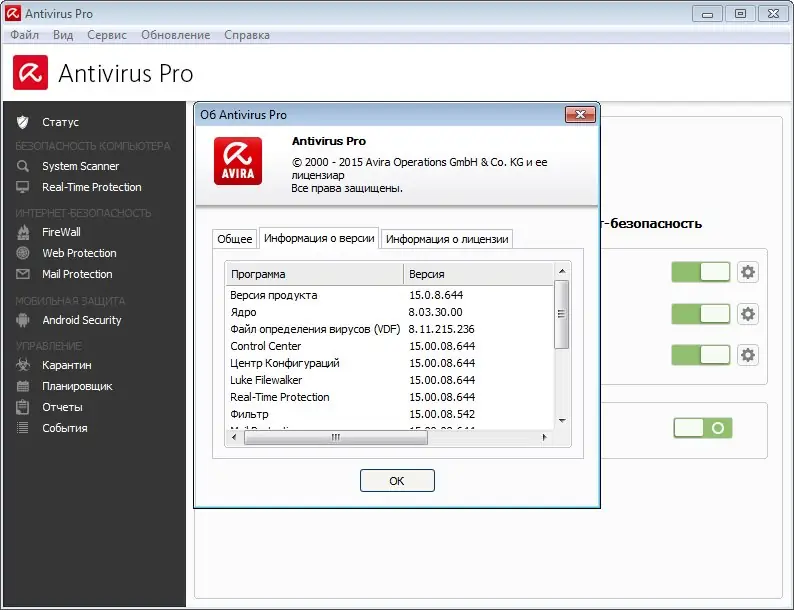This screenshot has height=610, width=794.
Task: Click the Real-Time Protection monitor icon
Action: (23, 187)
